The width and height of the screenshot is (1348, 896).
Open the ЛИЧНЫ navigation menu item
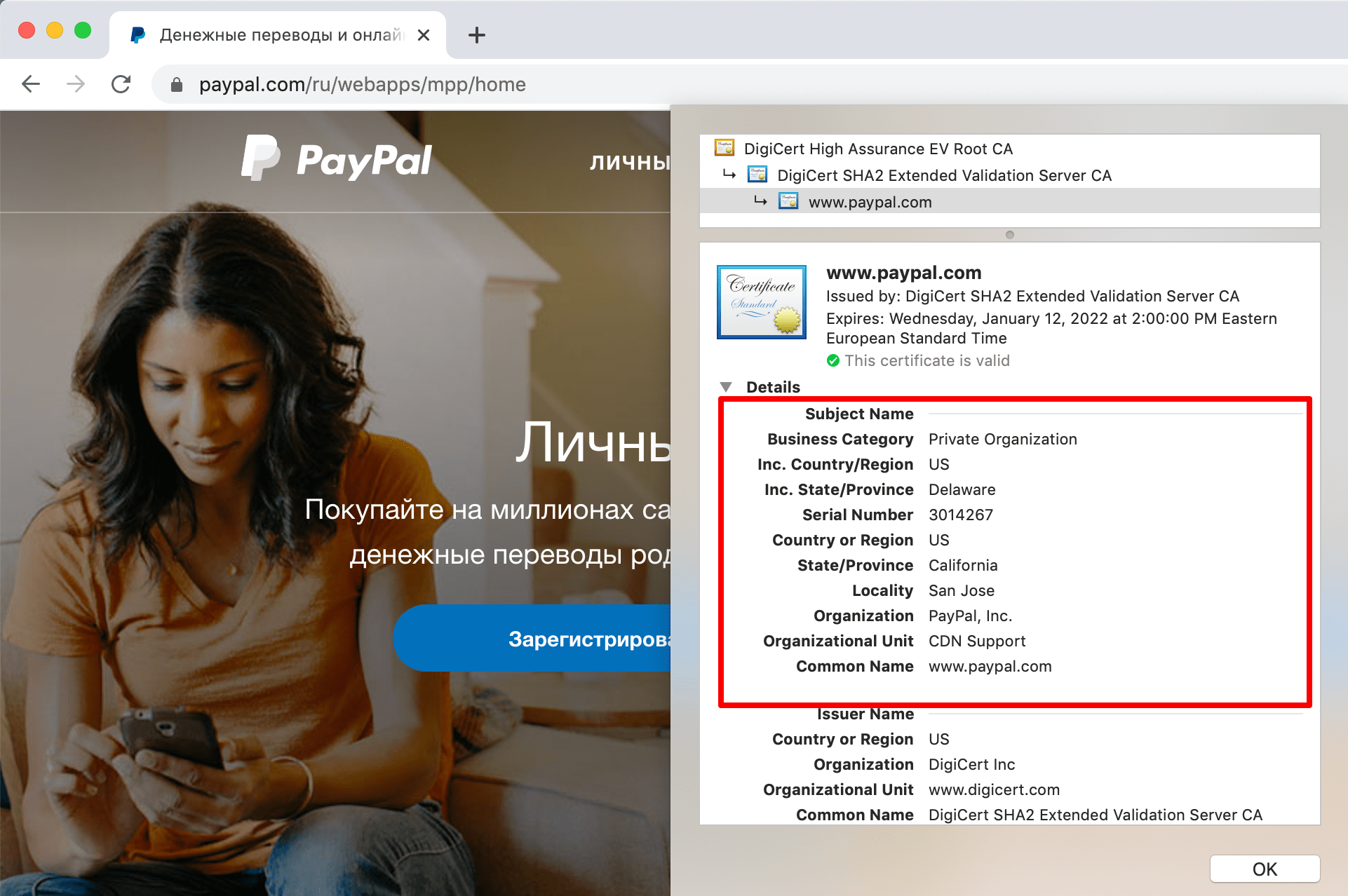tap(630, 162)
